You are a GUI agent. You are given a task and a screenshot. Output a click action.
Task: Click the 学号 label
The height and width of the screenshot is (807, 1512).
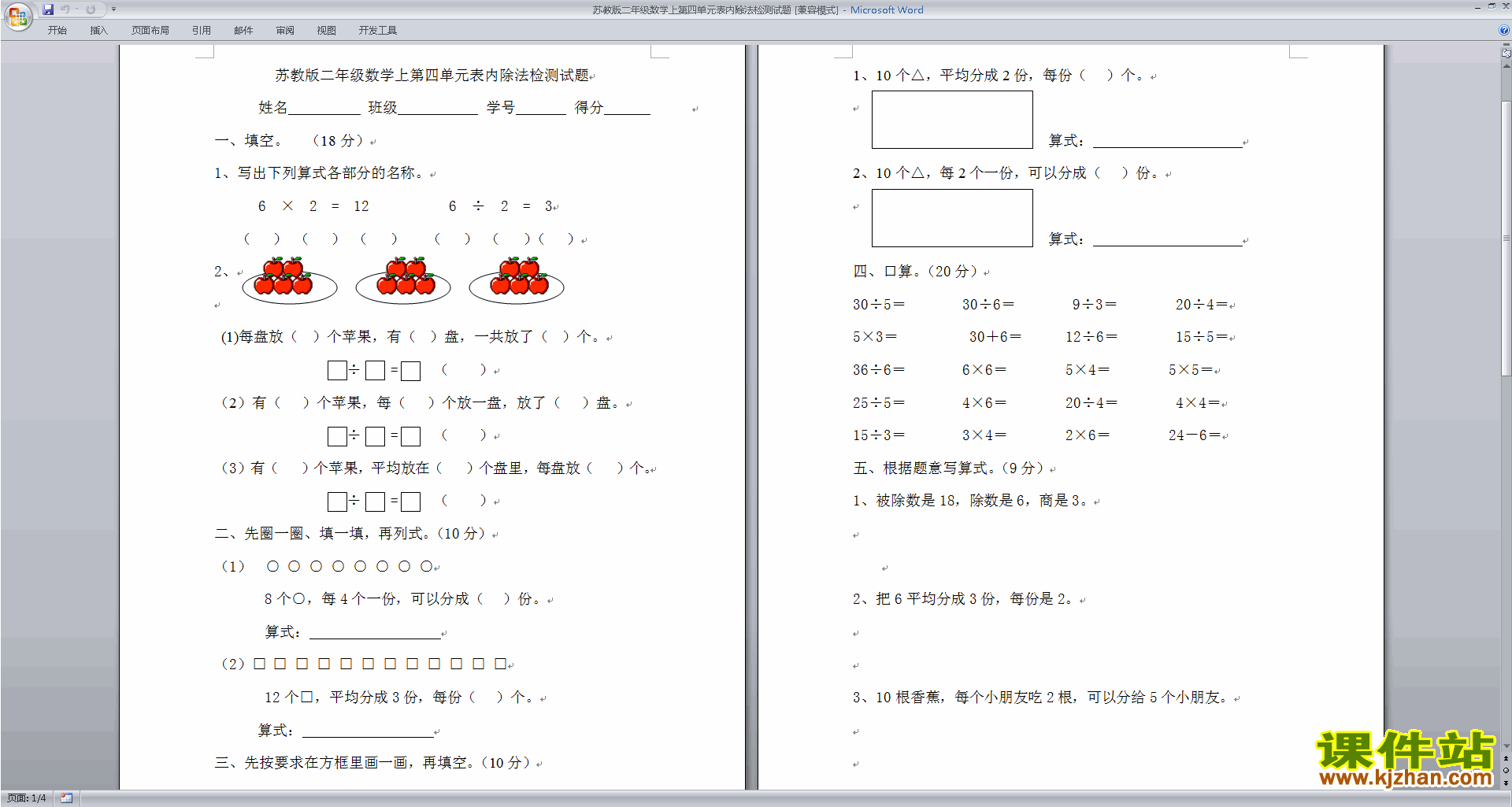(500, 108)
